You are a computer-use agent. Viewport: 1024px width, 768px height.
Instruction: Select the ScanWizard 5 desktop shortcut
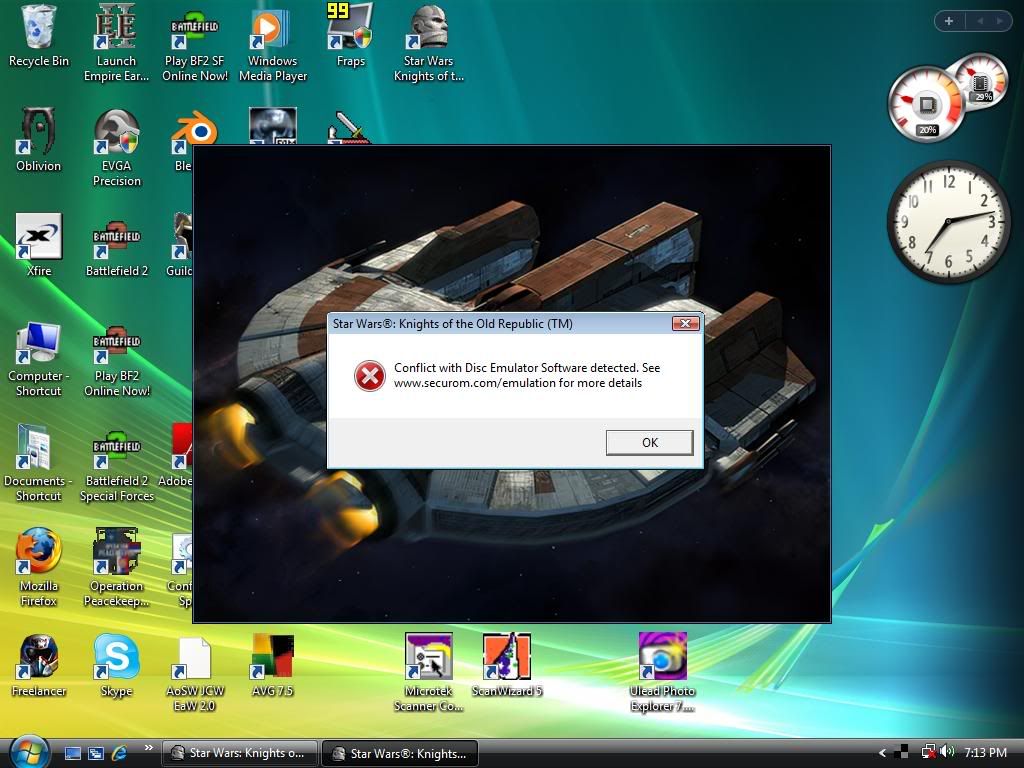507,665
